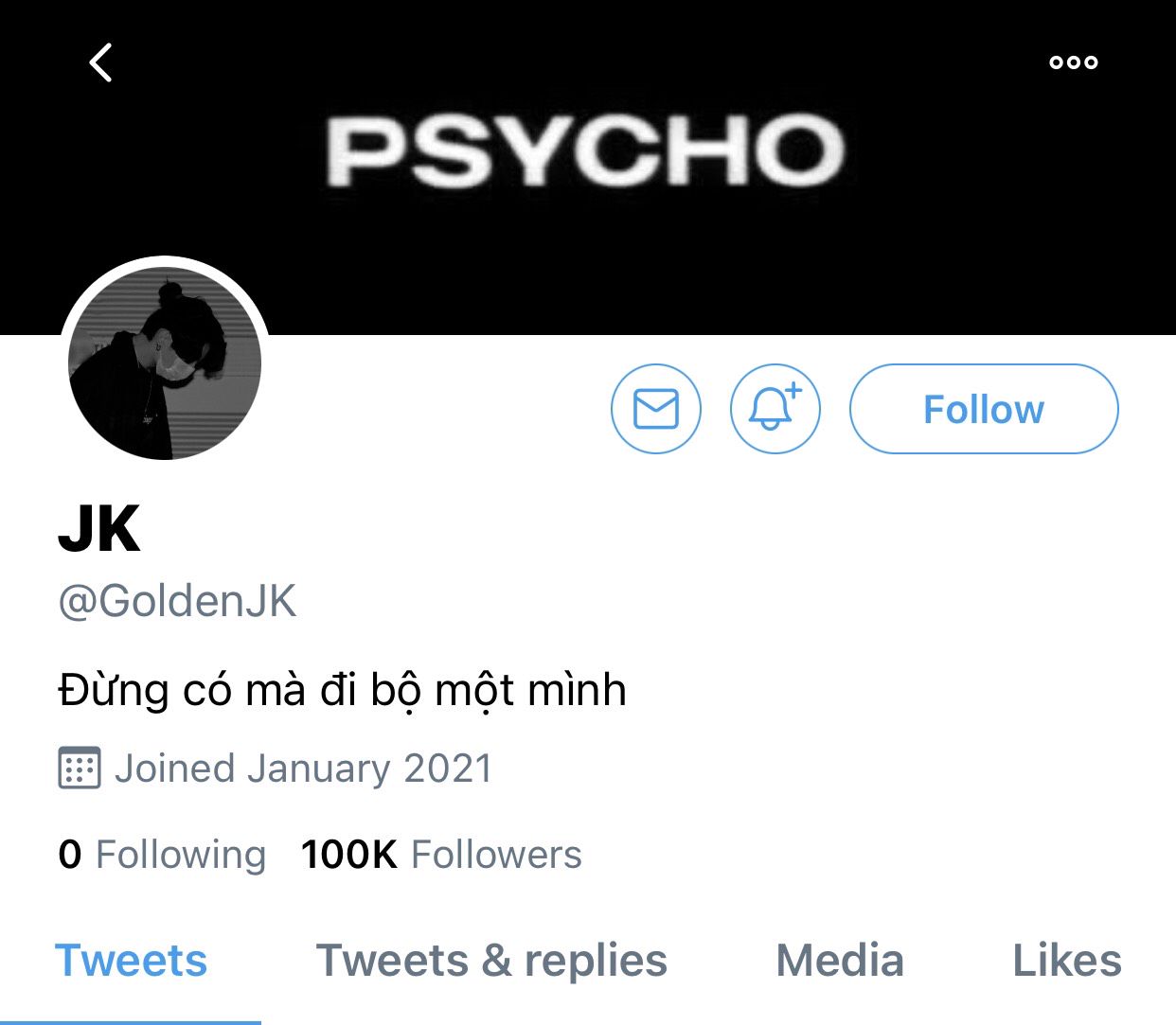Open the Followers label link

click(x=496, y=855)
